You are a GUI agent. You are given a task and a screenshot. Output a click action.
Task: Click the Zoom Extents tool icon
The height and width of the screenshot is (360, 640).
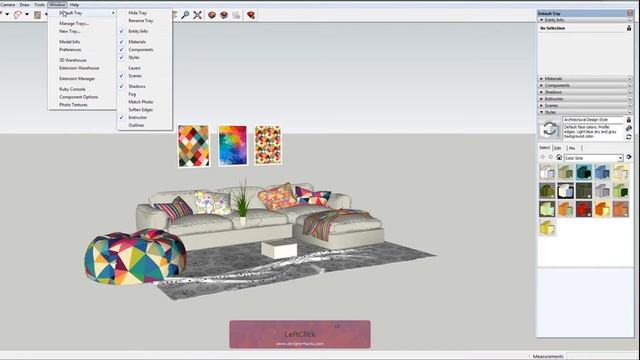tap(198, 15)
